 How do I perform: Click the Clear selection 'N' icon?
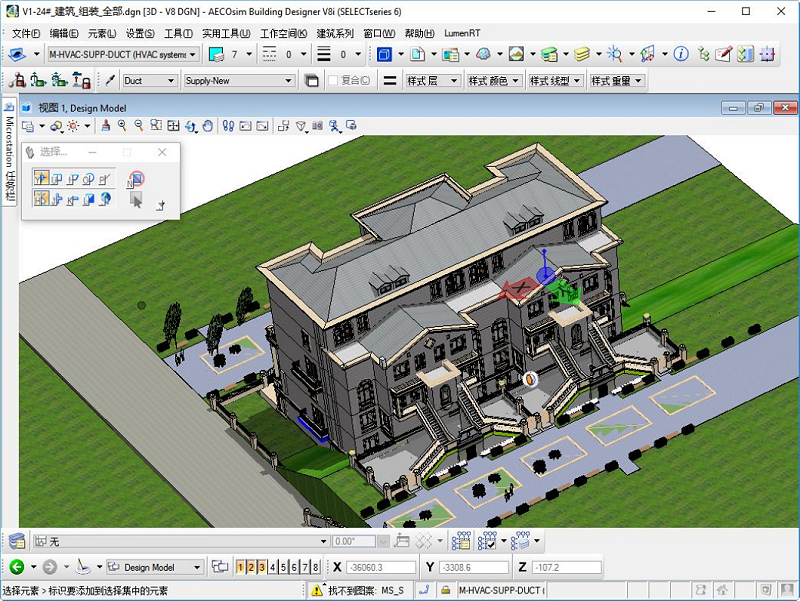pyautogui.click(x=136, y=179)
